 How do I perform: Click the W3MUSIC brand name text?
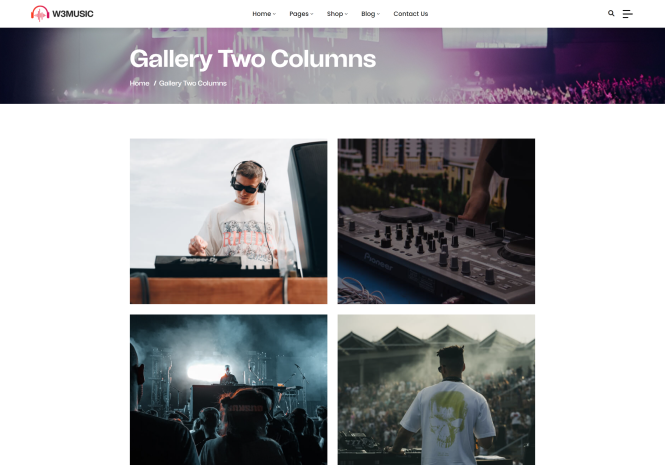tap(73, 14)
